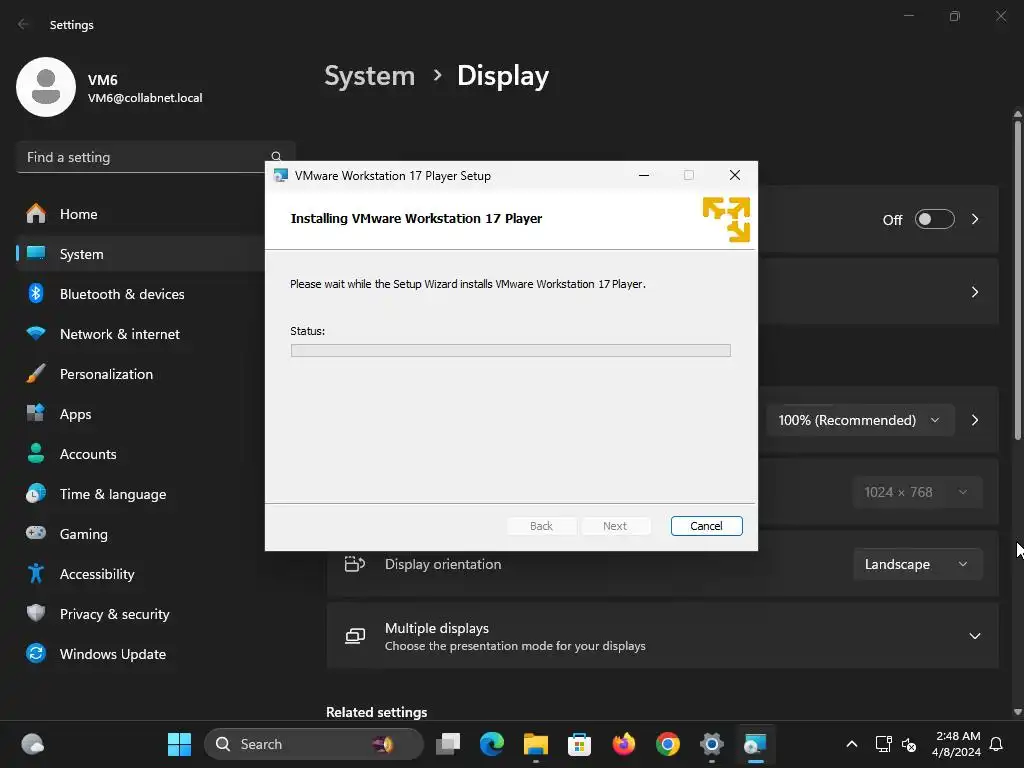This screenshot has height=768, width=1024.
Task: Click the search magnifier icon in Settings
Action: 276,156
